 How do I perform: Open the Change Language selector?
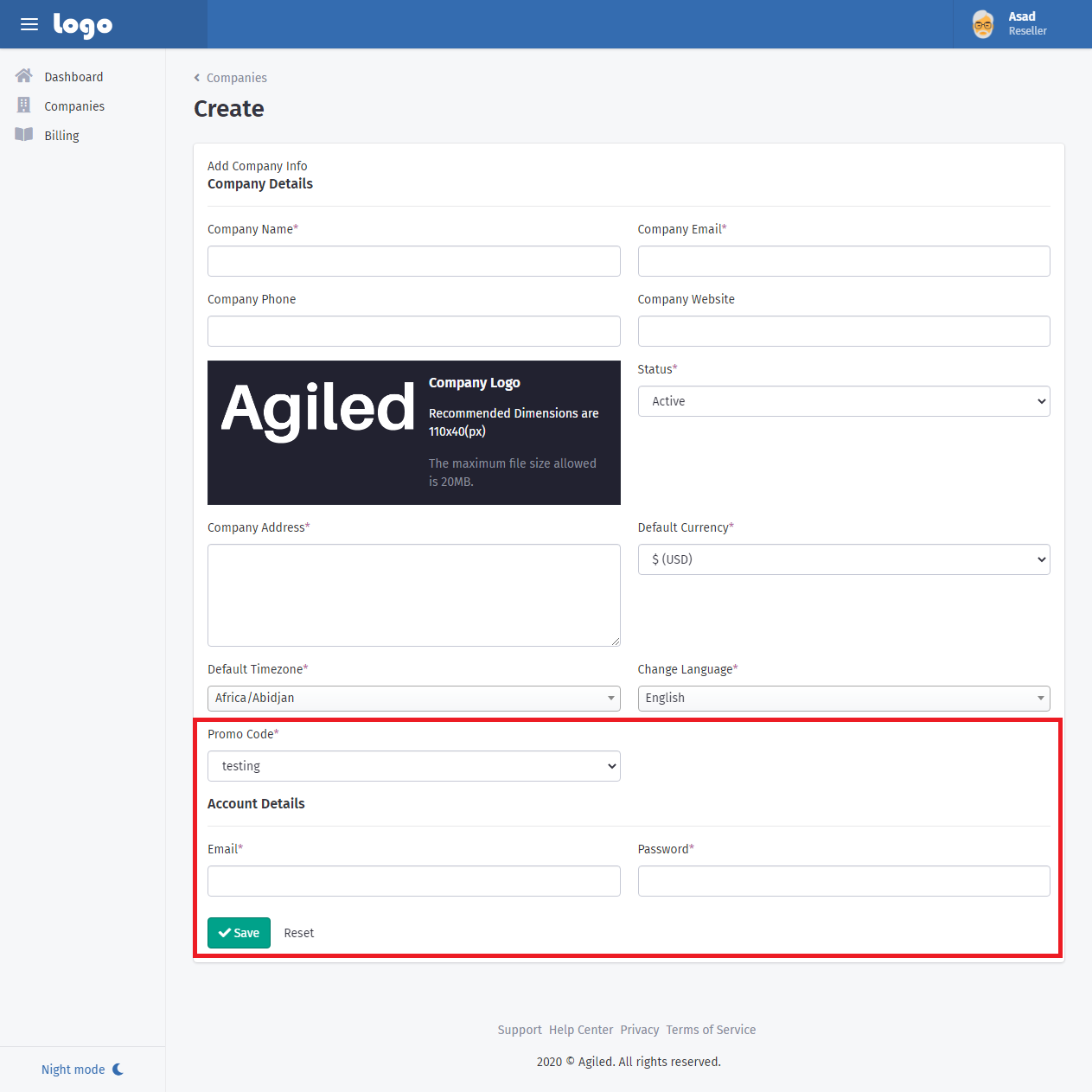pos(843,698)
